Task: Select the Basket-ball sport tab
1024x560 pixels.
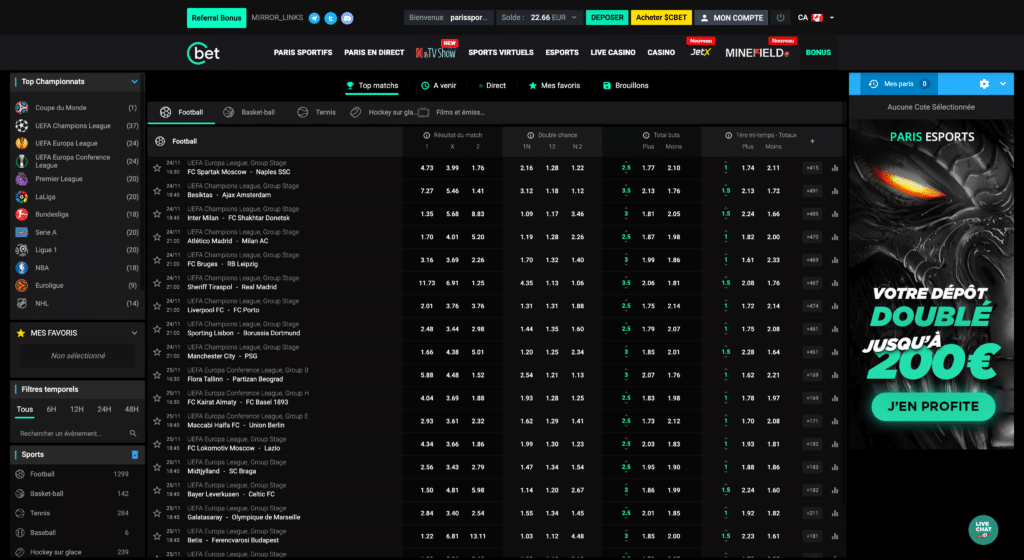Action: point(249,112)
